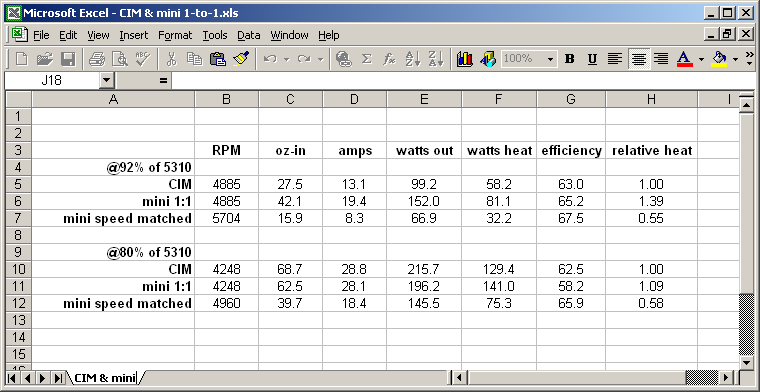Open the Data menu
The width and height of the screenshot is (760, 392).
[249, 35]
